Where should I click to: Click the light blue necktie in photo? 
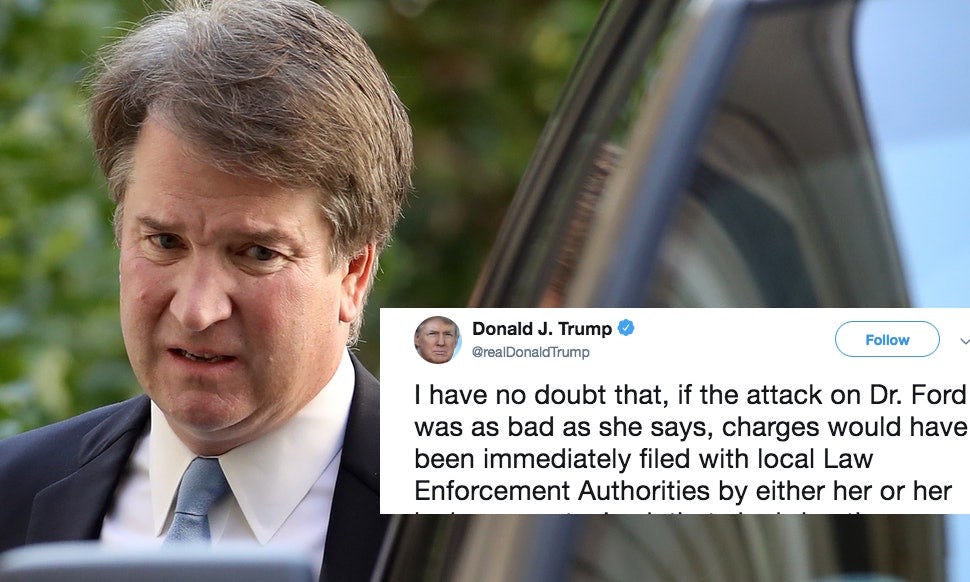[195, 499]
